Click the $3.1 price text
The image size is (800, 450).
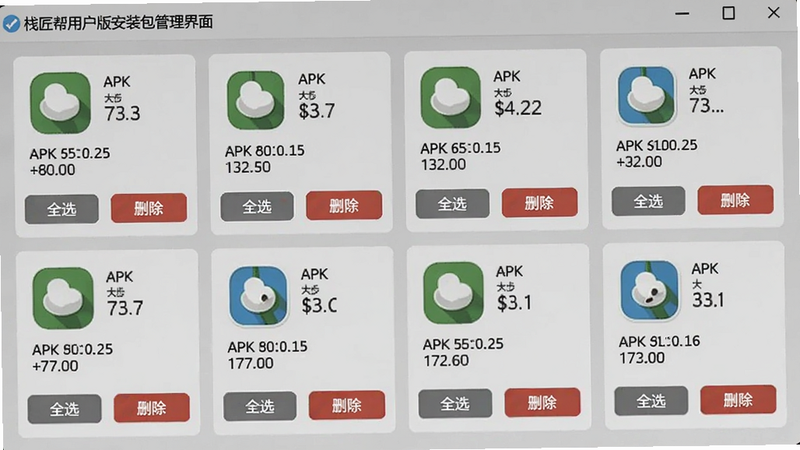(x=514, y=303)
